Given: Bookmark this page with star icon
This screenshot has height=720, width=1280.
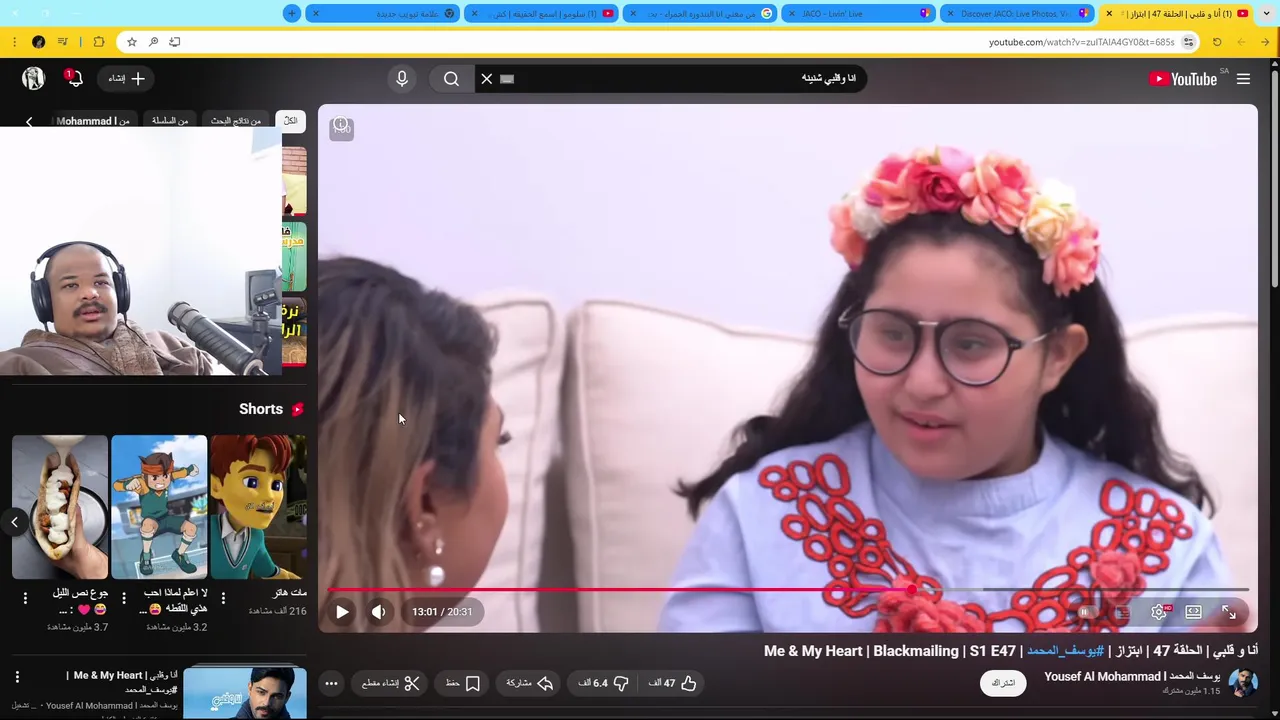Looking at the screenshot, I should 131,42.
